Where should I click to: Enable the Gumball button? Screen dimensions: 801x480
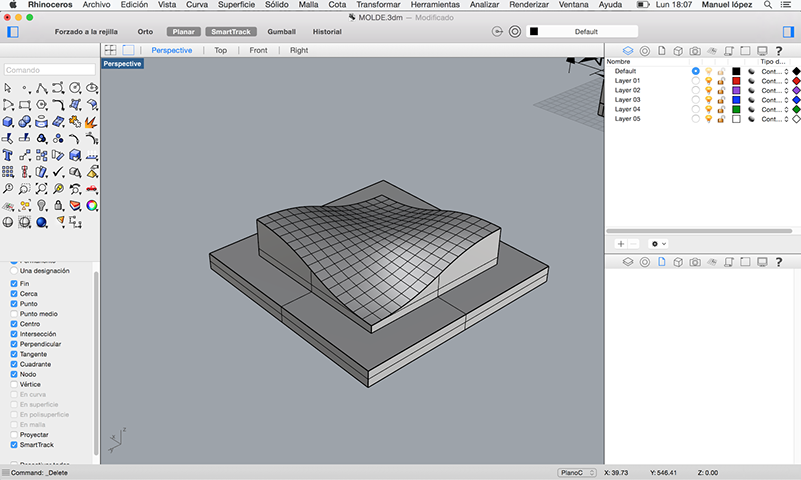pyautogui.click(x=281, y=32)
